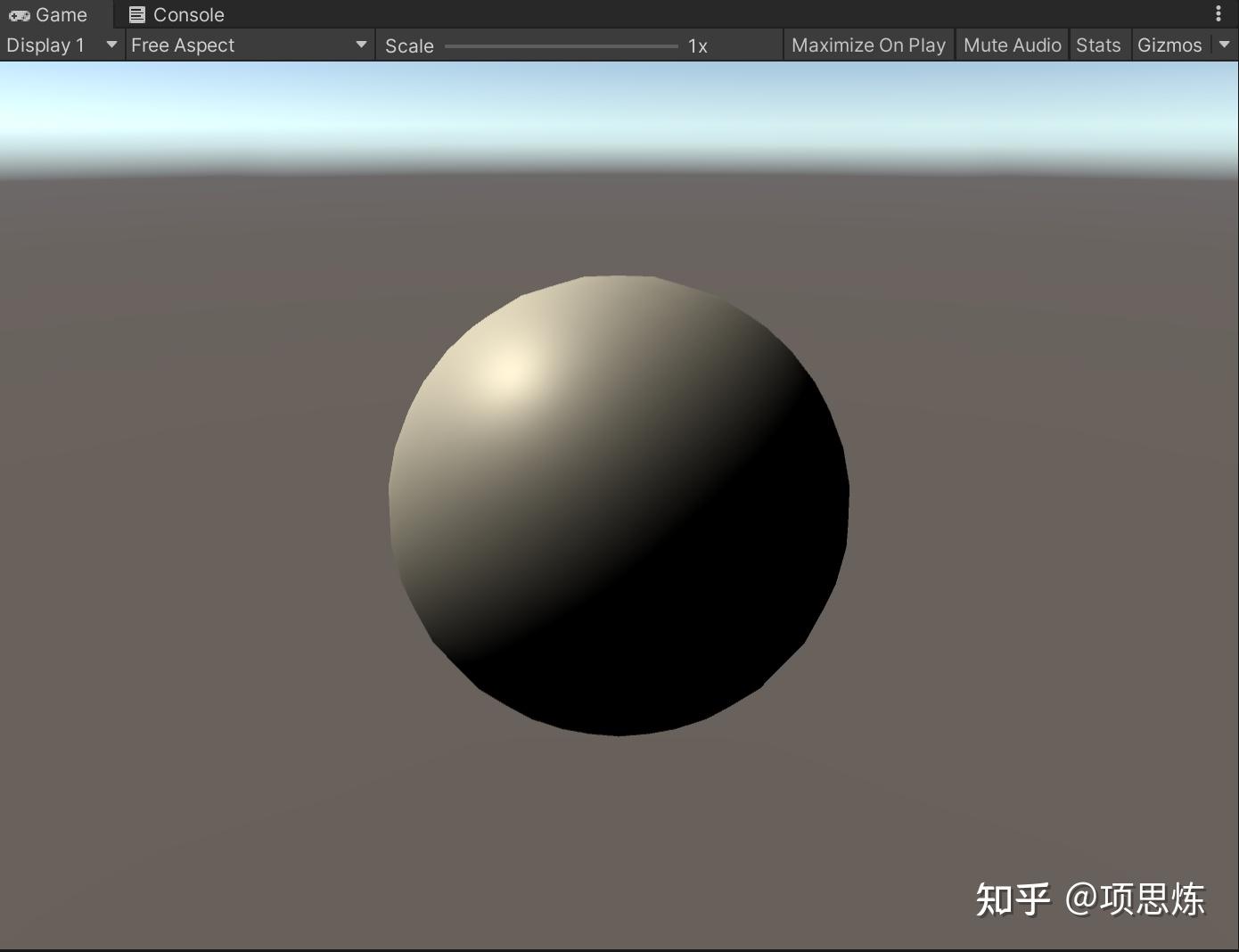
Task: Click the Display 1 dropdown arrow
Action: click(111, 45)
